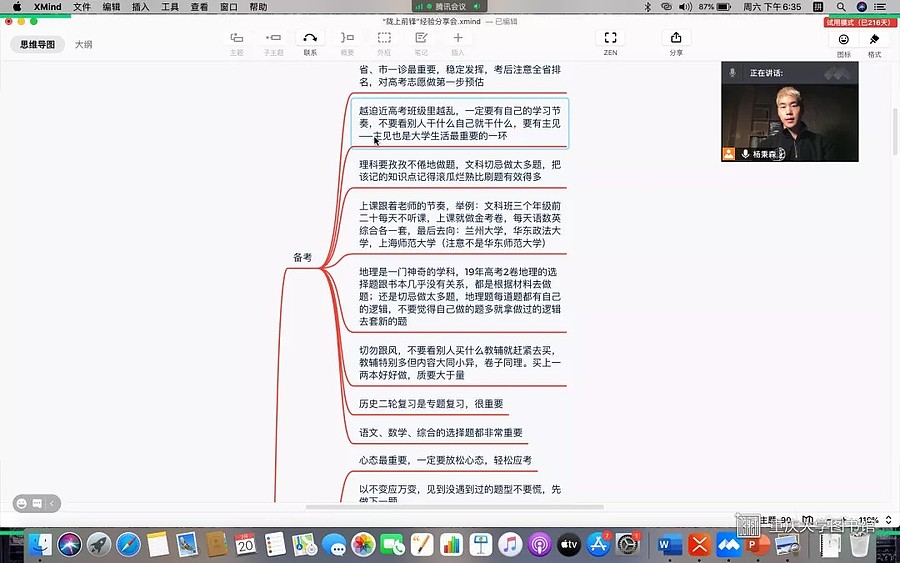The width and height of the screenshot is (900, 563).
Task: Select the topic starting 理科要孜孜不倦地做题
Action: point(460,170)
